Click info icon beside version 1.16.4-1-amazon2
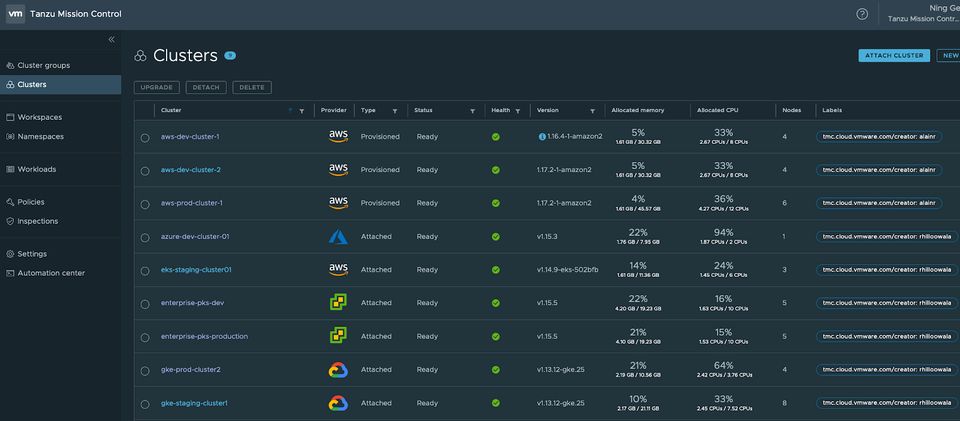Viewport: 960px width, 421px height. (542, 136)
